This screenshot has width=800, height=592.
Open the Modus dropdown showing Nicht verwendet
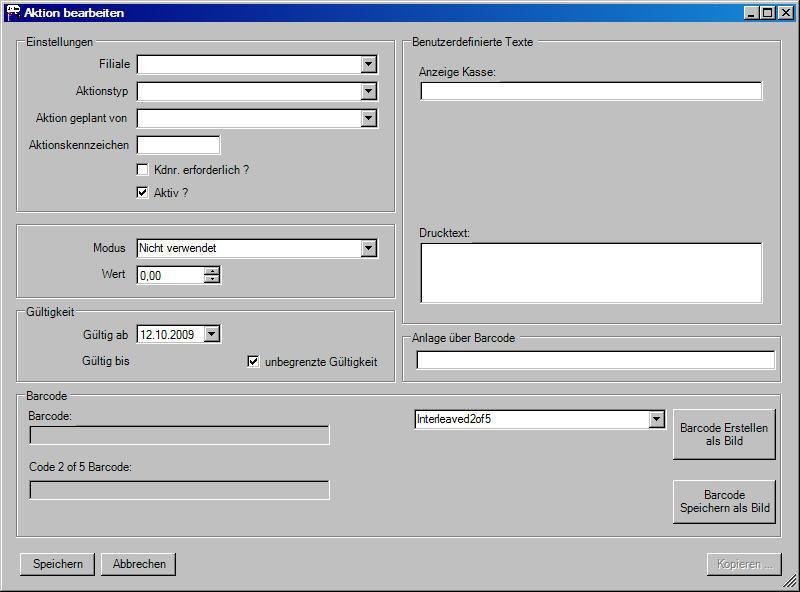[369, 248]
